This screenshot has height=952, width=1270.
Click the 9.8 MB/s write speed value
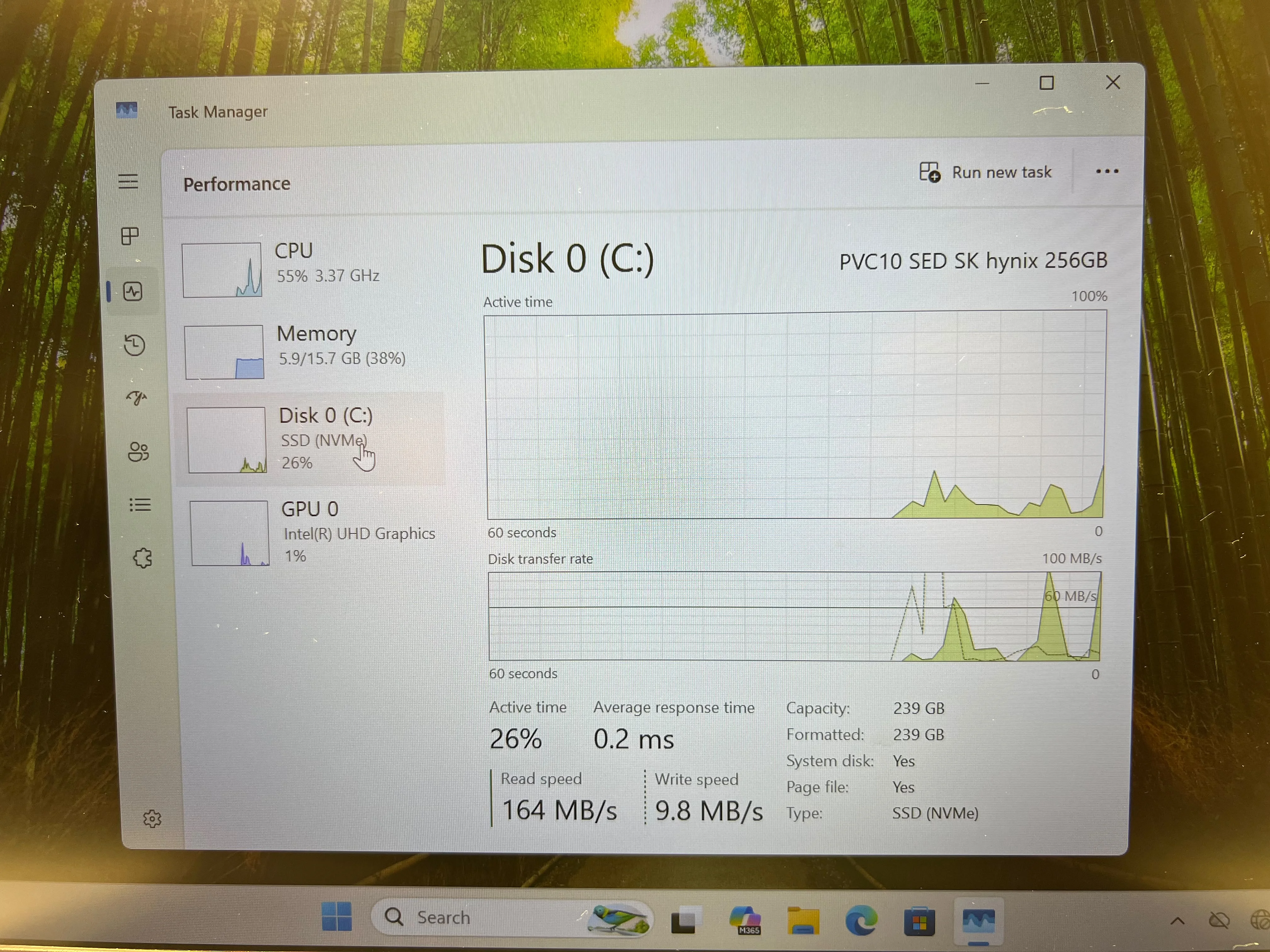tap(709, 811)
